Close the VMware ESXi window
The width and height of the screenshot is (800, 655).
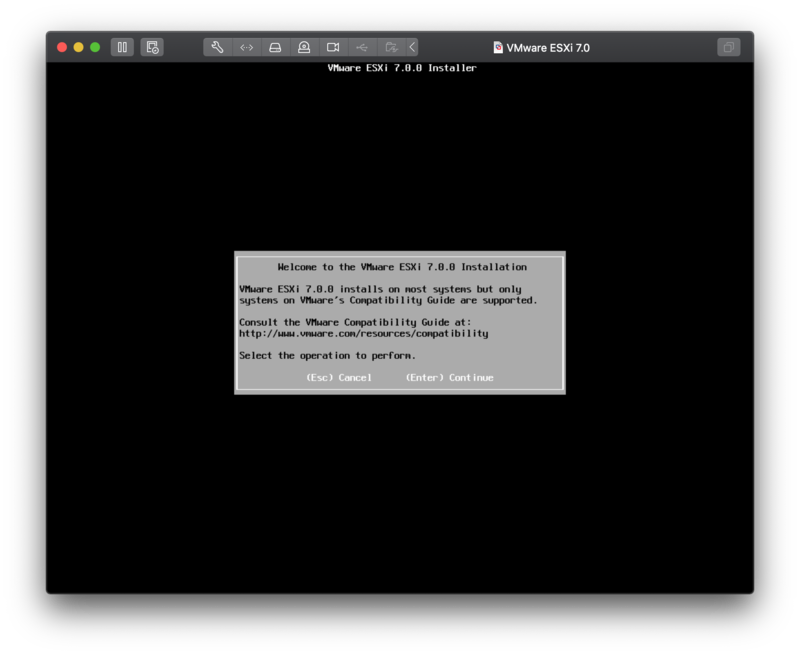click(x=62, y=47)
